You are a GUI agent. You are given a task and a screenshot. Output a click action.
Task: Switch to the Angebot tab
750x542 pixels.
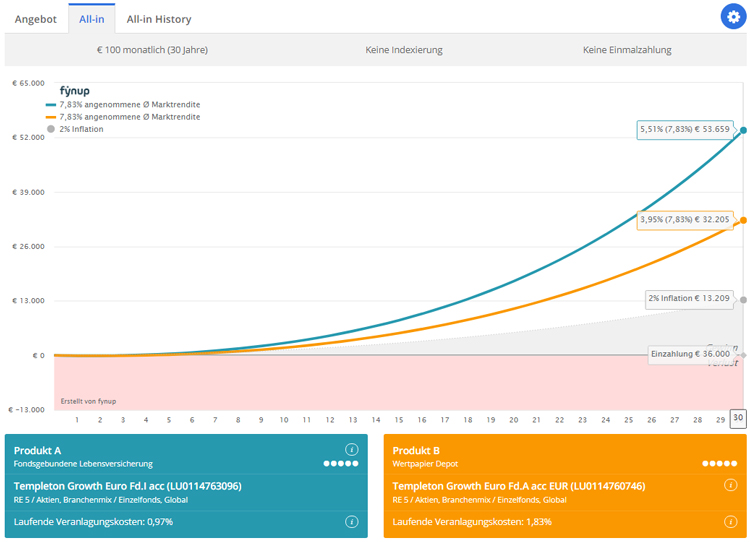36,19
